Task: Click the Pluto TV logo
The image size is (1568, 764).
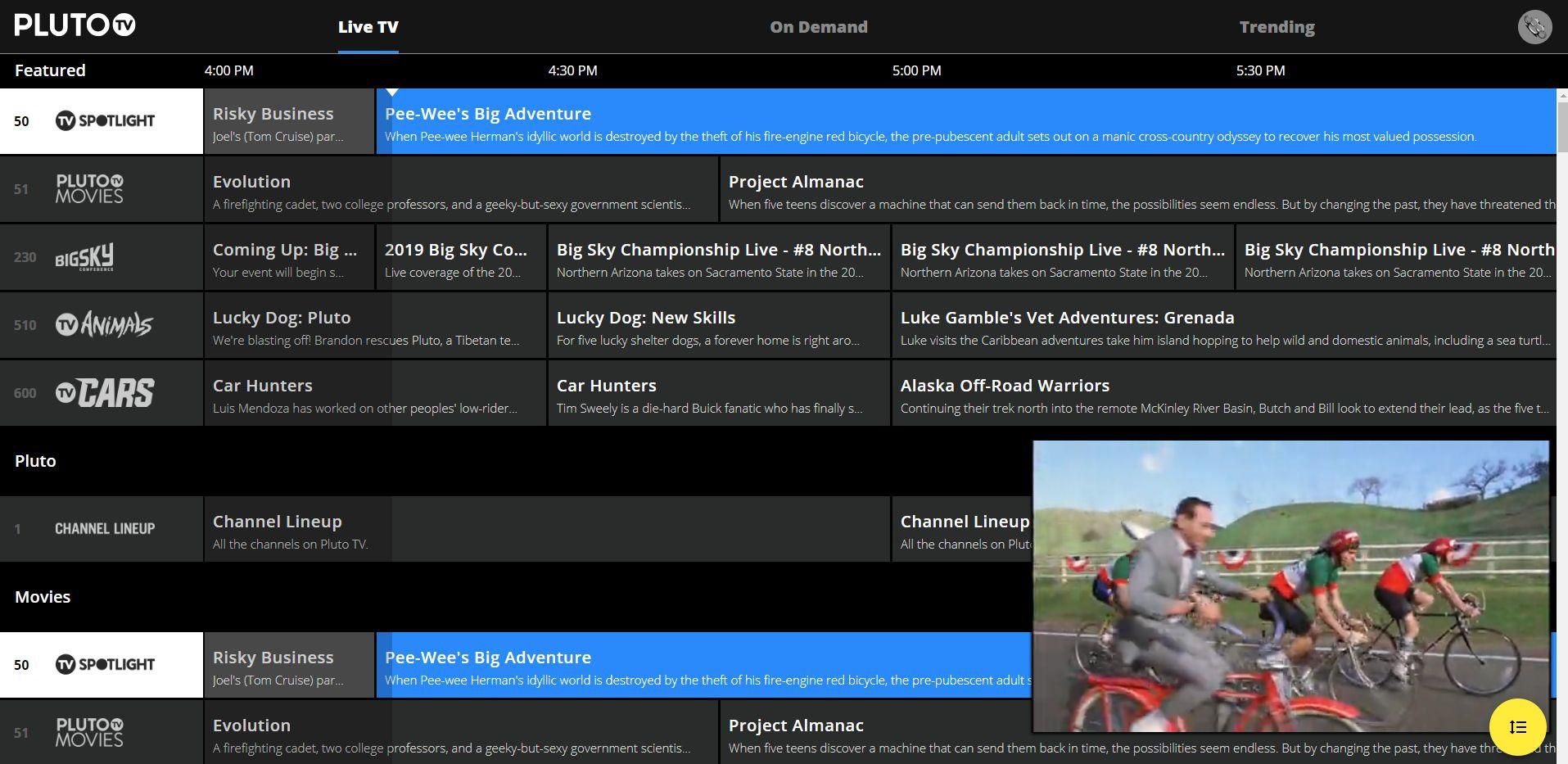Action: (x=75, y=25)
